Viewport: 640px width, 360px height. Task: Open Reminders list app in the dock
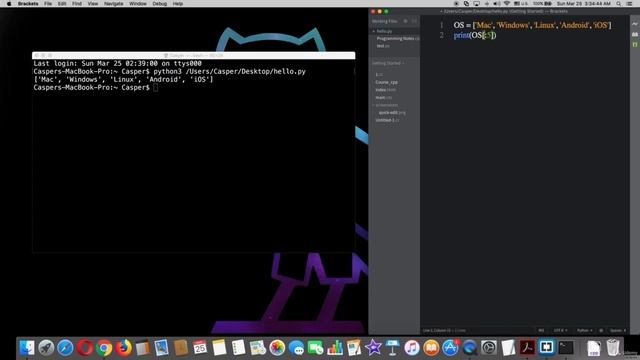[238, 348]
